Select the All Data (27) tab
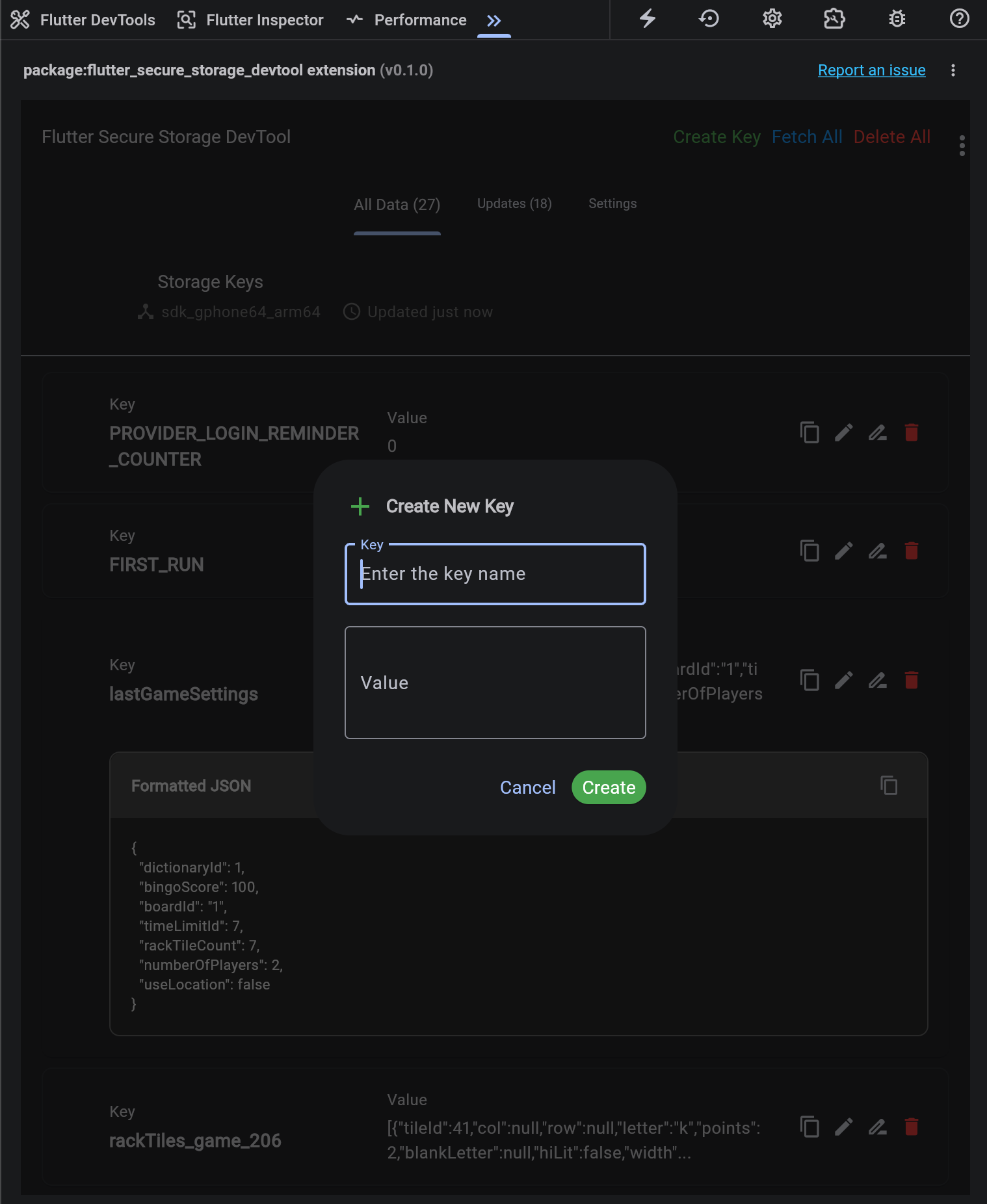This screenshot has height=1204, width=987. click(397, 205)
